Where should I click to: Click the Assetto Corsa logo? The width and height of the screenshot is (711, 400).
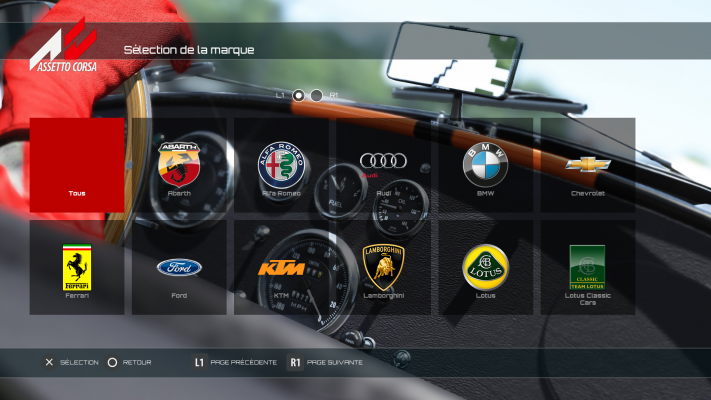63,45
